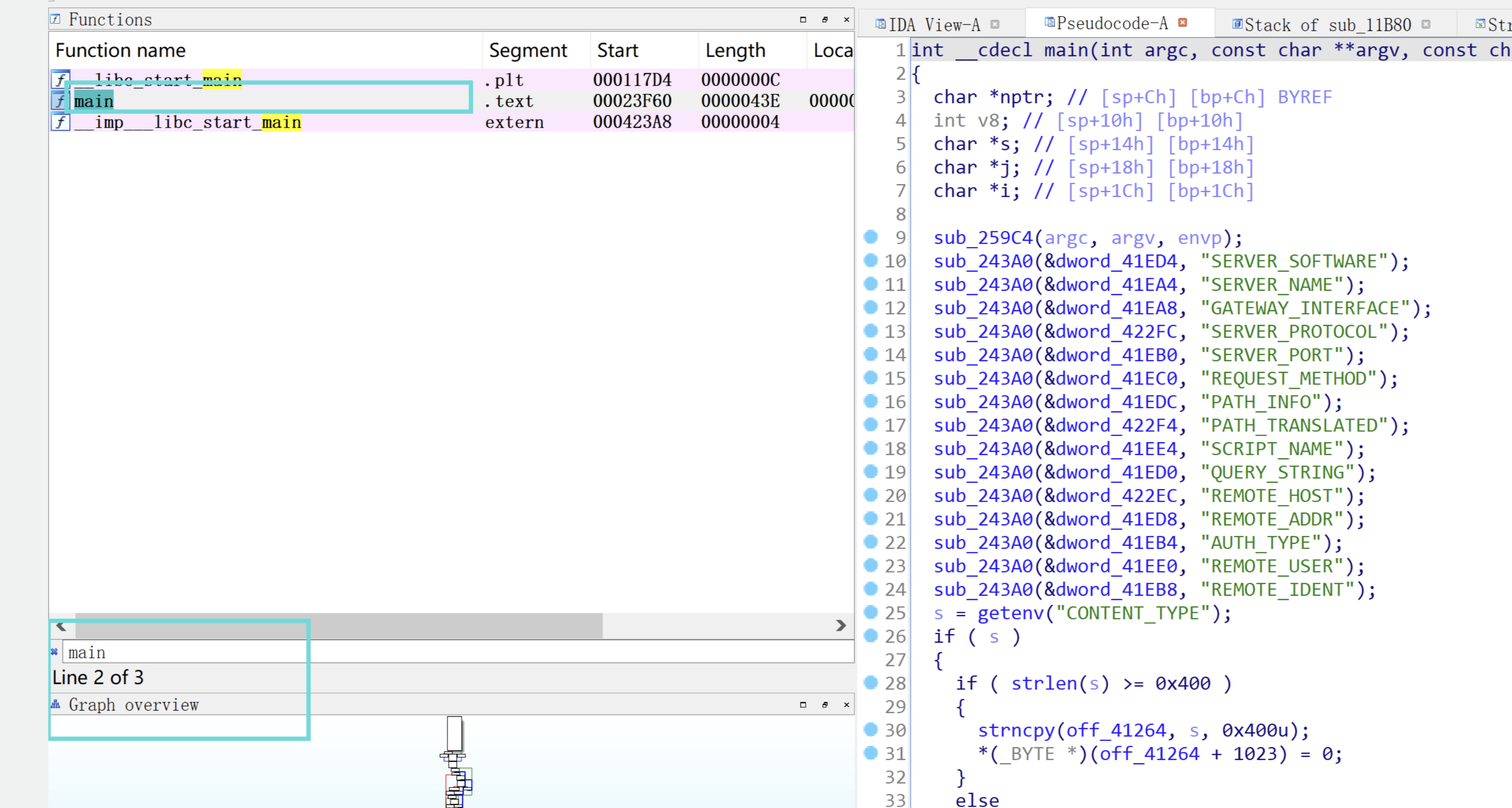Click the Graph overview flowchart thumbnail
This screenshot has height=808, width=1512.
coord(456,761)
